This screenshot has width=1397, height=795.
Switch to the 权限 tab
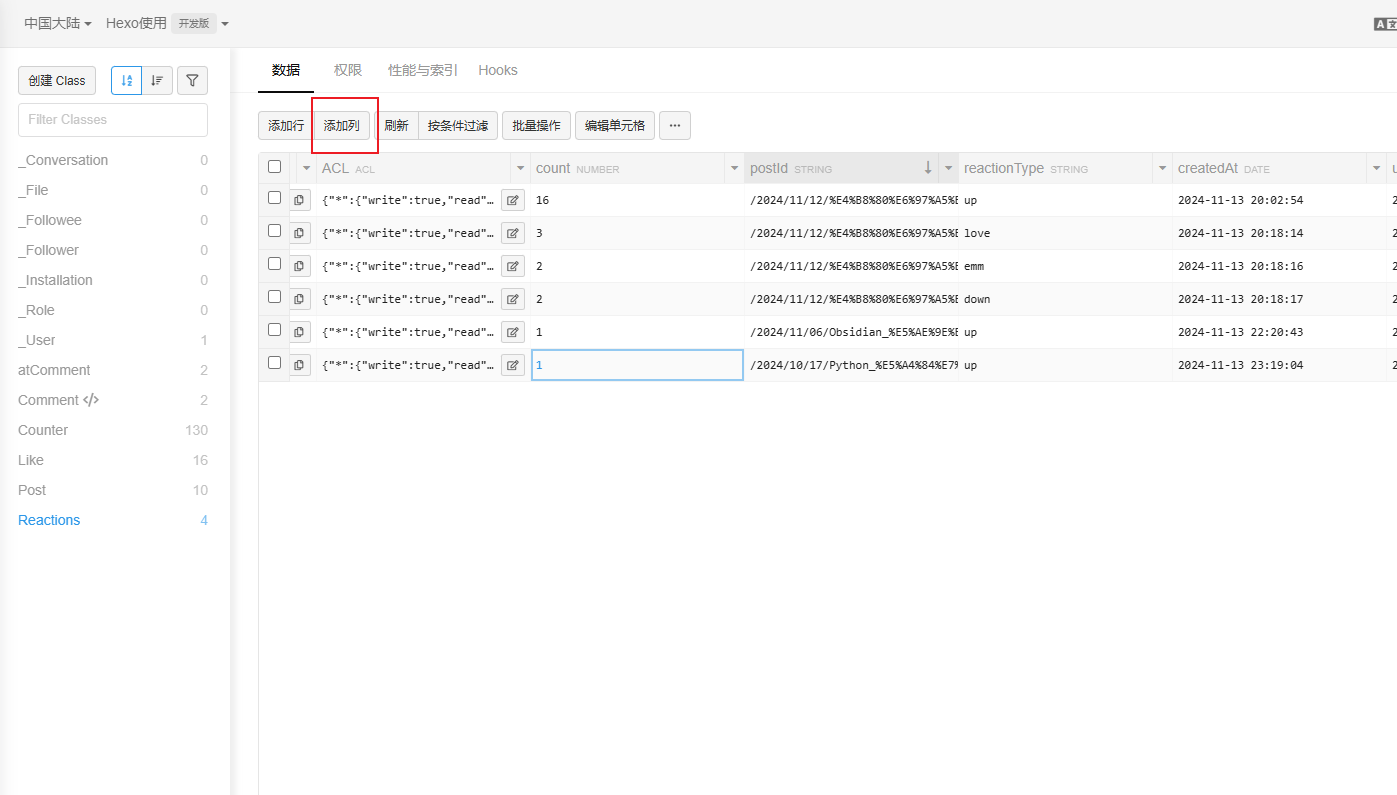coord(348,70)
